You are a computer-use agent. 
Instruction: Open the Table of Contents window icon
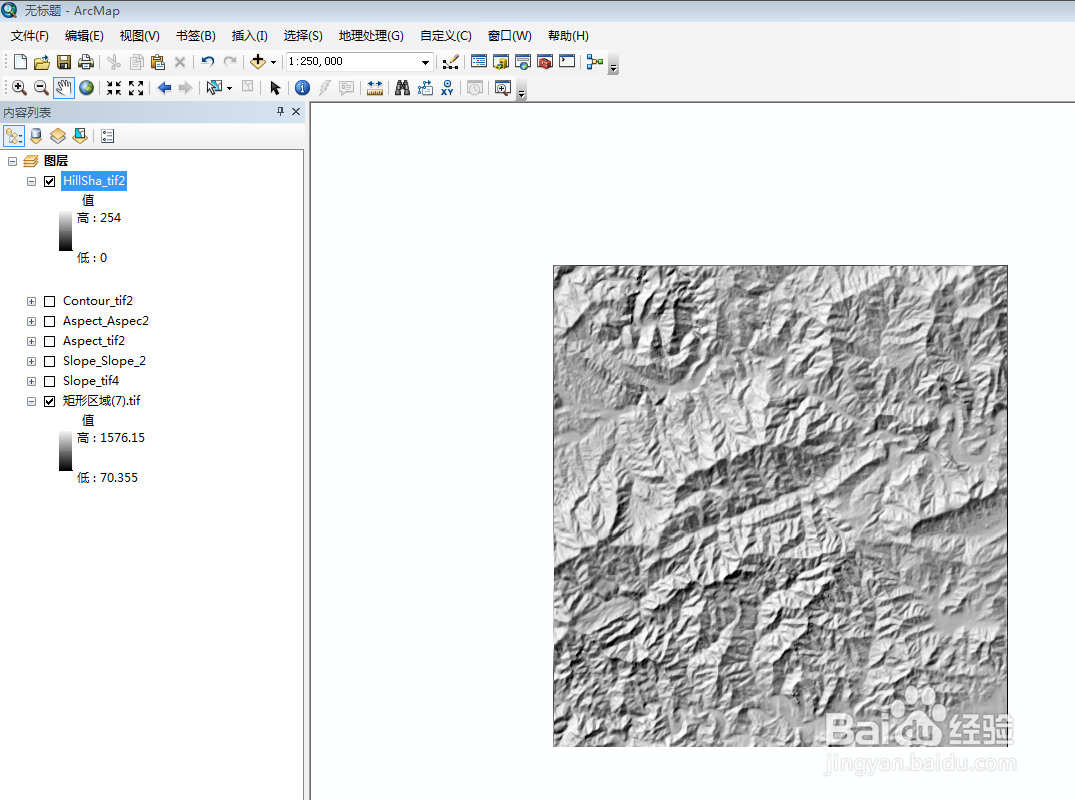pyautogui.click(x=479, y=62)
